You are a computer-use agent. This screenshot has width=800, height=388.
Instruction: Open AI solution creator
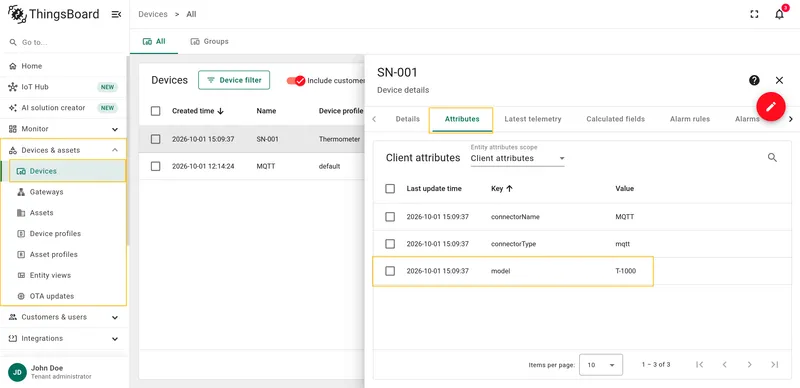click(x=63, y=108)
